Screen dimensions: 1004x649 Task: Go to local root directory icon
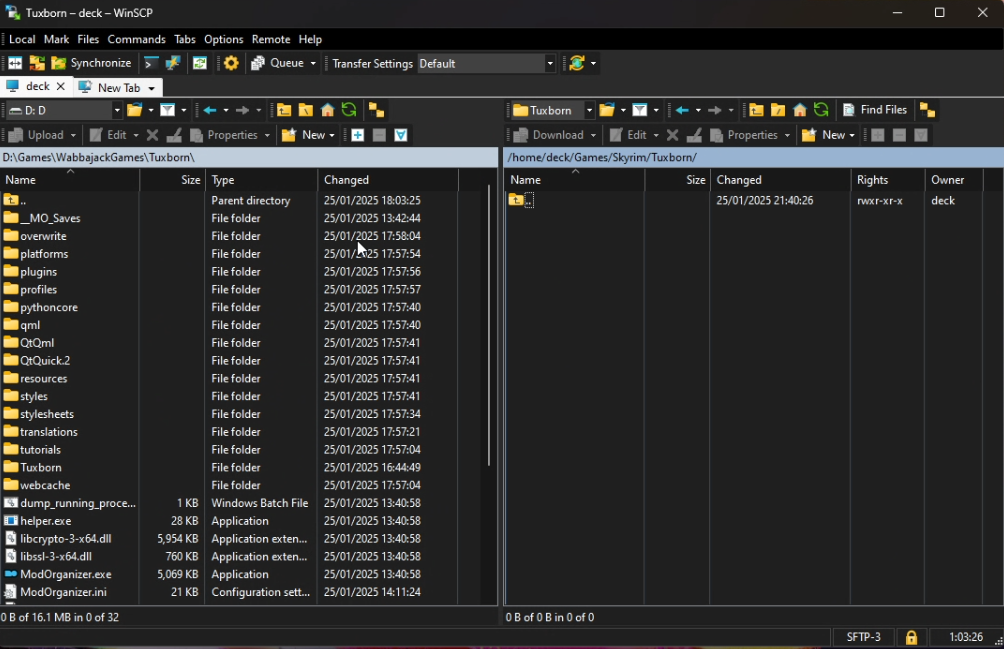305,110
